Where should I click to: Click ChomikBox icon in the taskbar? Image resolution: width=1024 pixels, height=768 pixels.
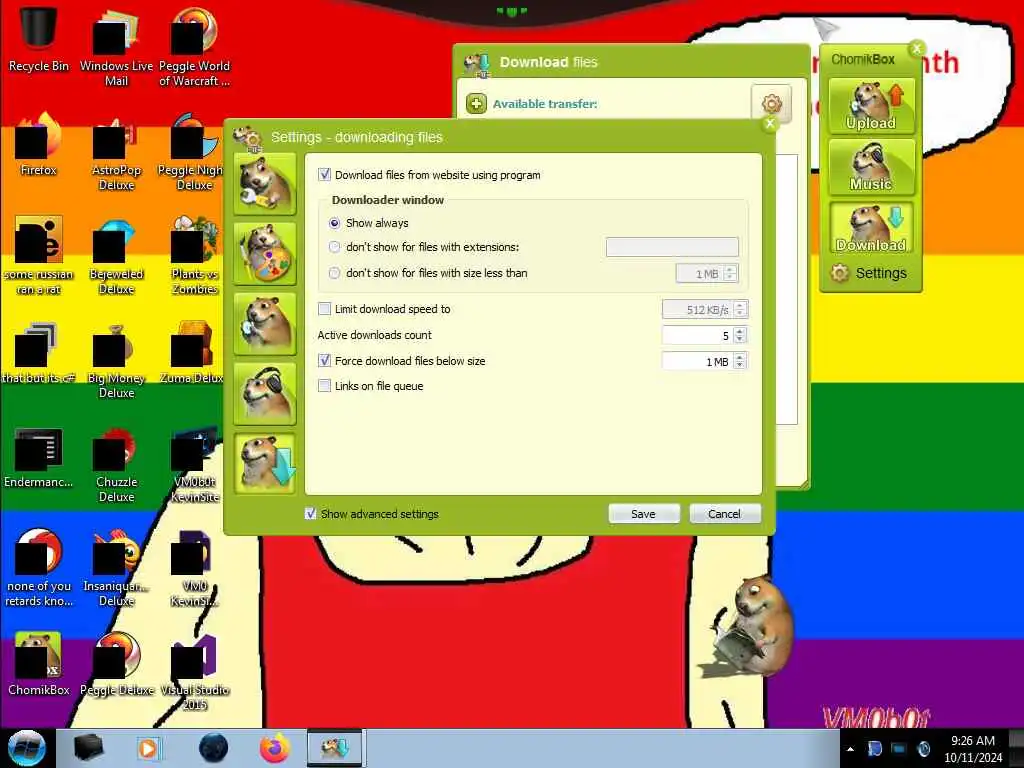pyautogui.click(x=334, y=748)
